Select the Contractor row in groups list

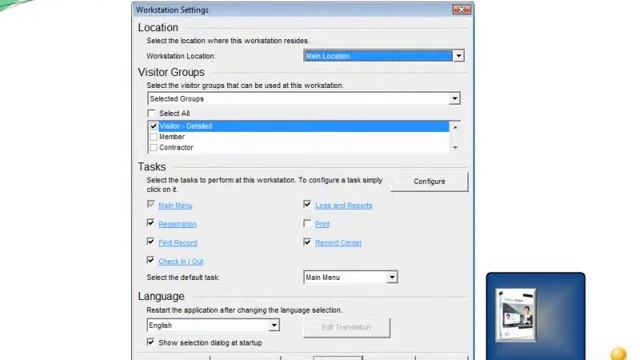pyautogui.click(x=299, y=147)
